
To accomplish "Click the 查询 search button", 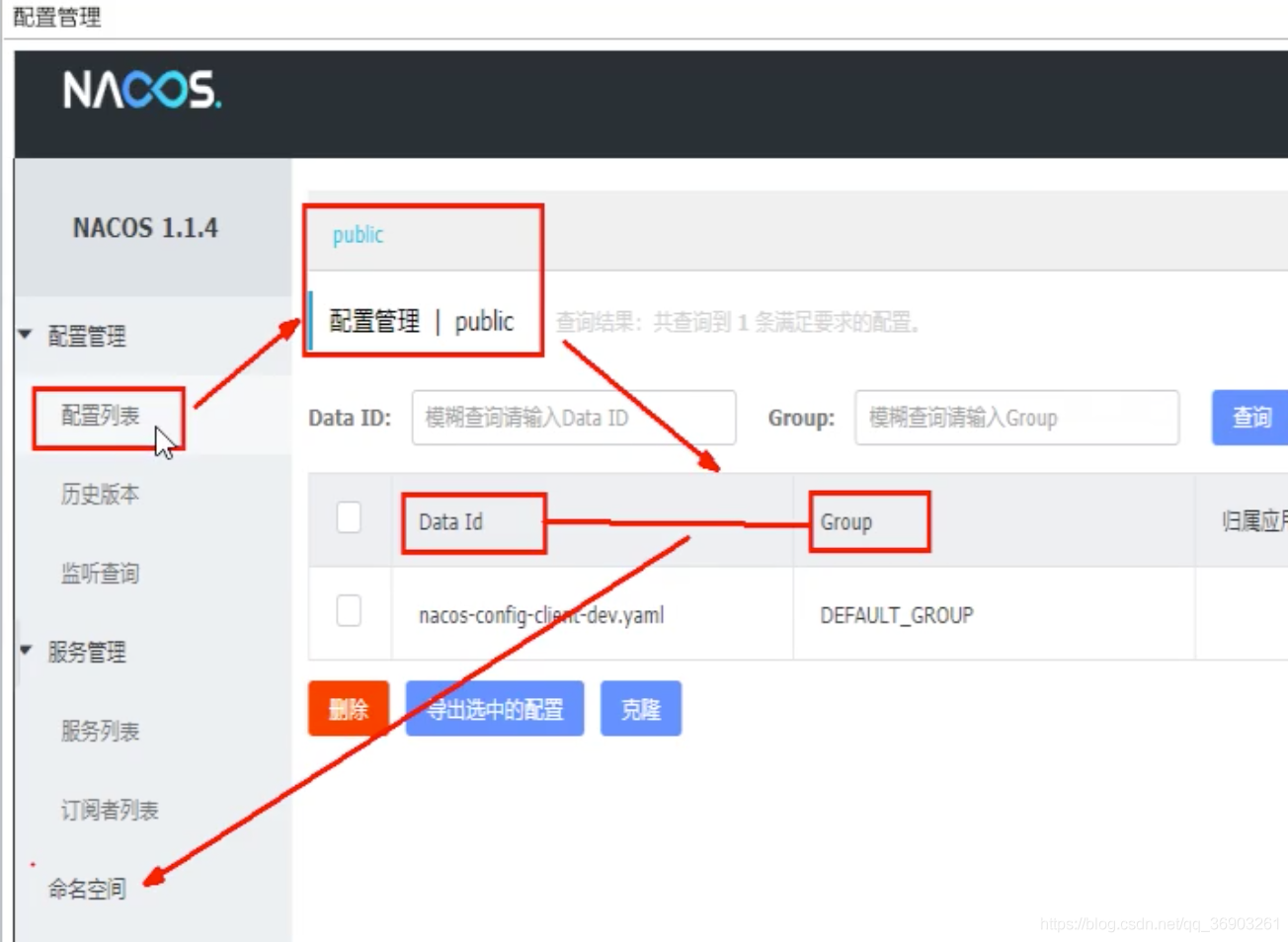I will tap(1250, 418).
